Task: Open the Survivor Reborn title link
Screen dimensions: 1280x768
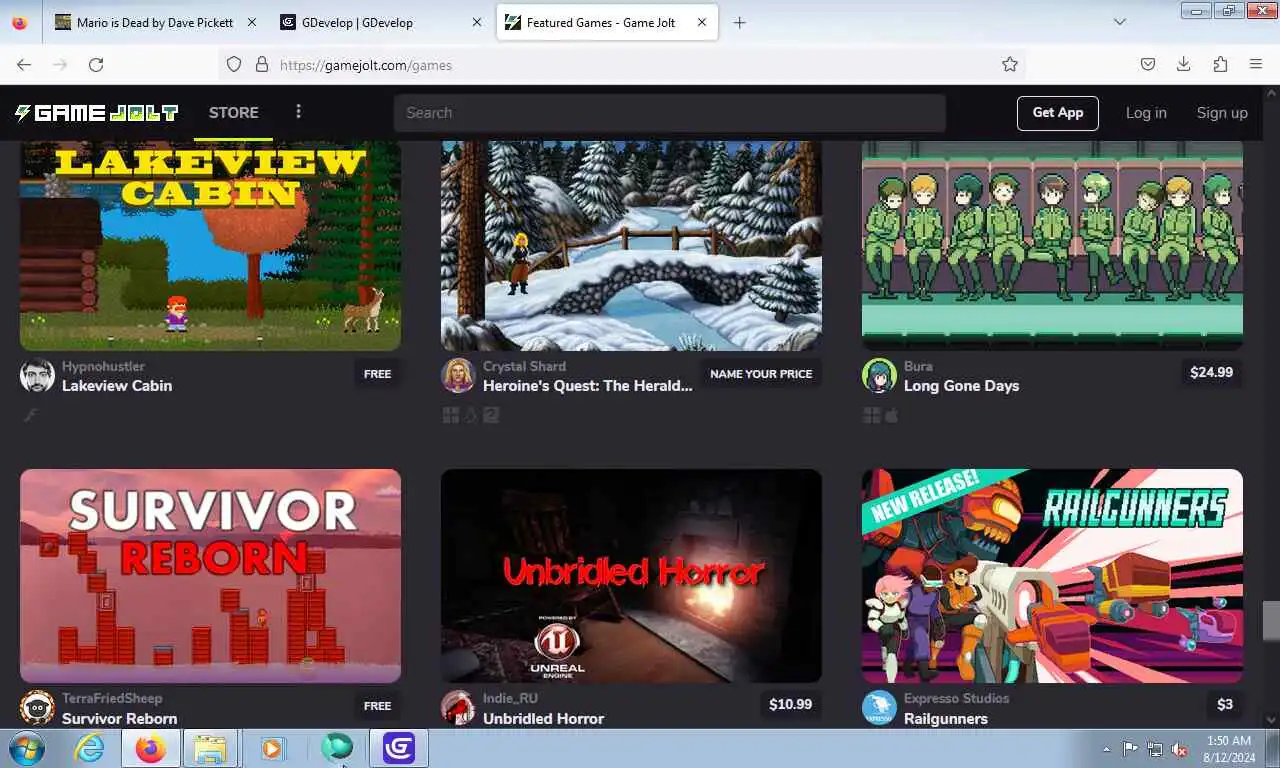Action: point(119,718)
